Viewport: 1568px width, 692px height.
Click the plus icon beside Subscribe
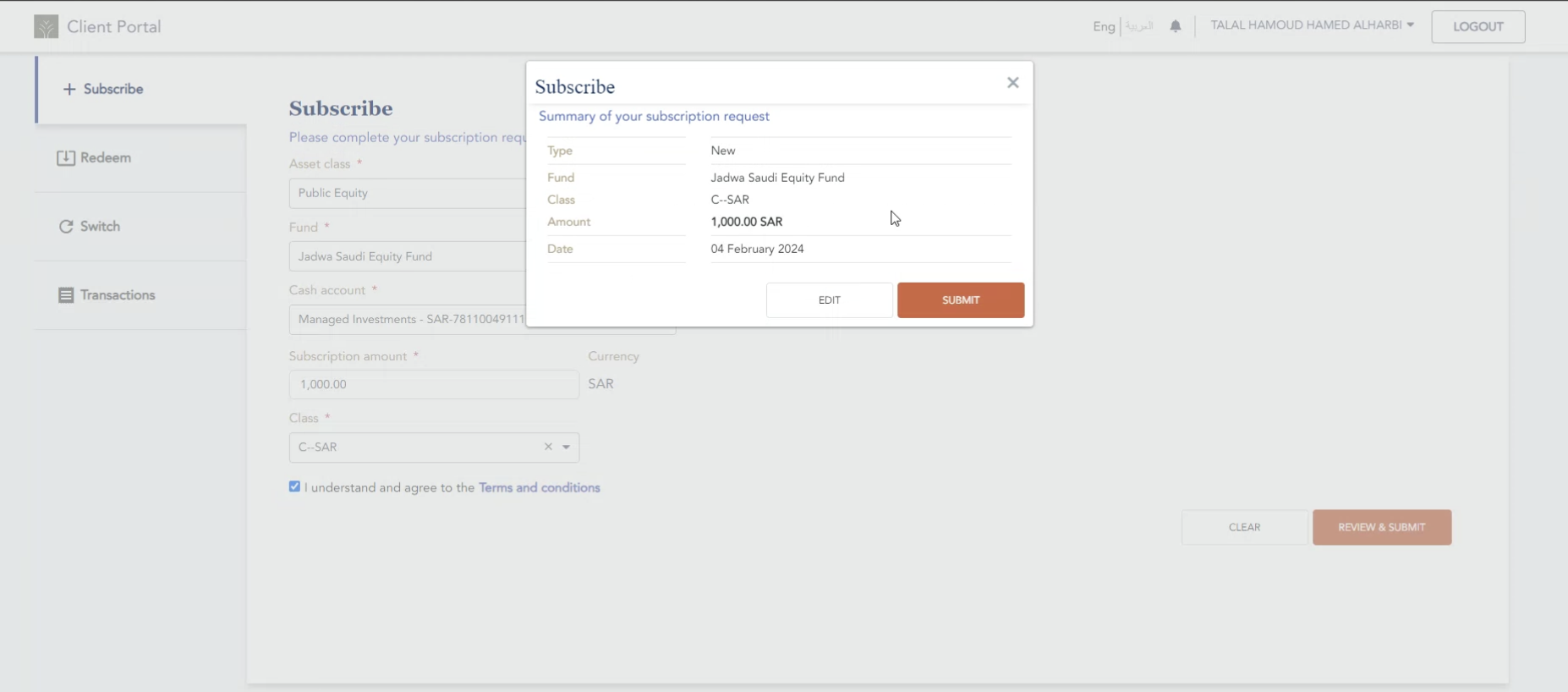(x=69, y=89)
